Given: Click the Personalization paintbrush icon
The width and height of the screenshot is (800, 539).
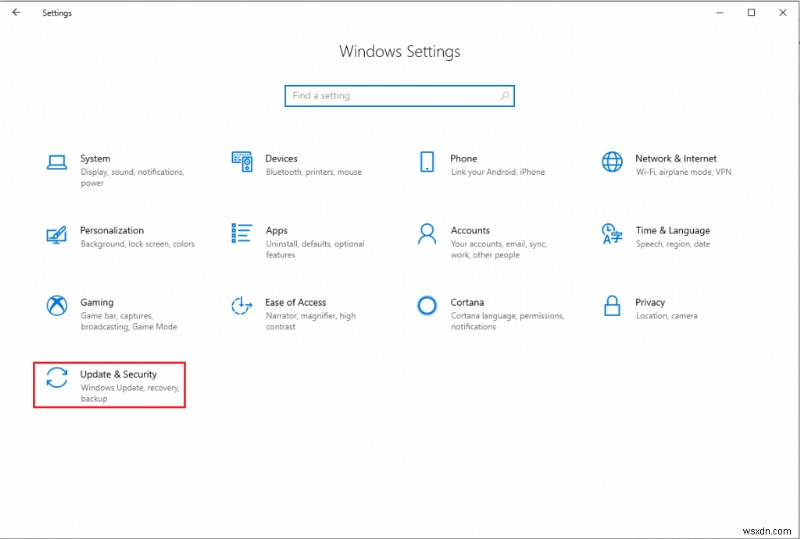Looking at the screenshot, I should coord(57,235).
